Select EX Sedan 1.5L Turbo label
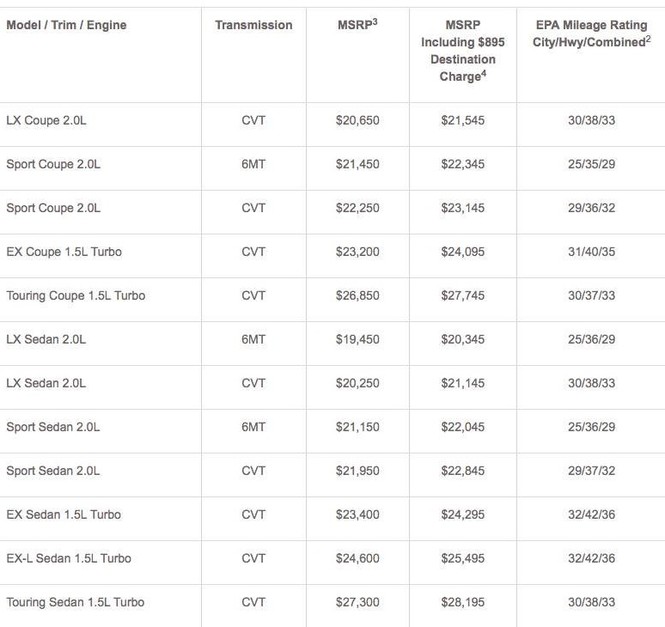 [64, 515]
